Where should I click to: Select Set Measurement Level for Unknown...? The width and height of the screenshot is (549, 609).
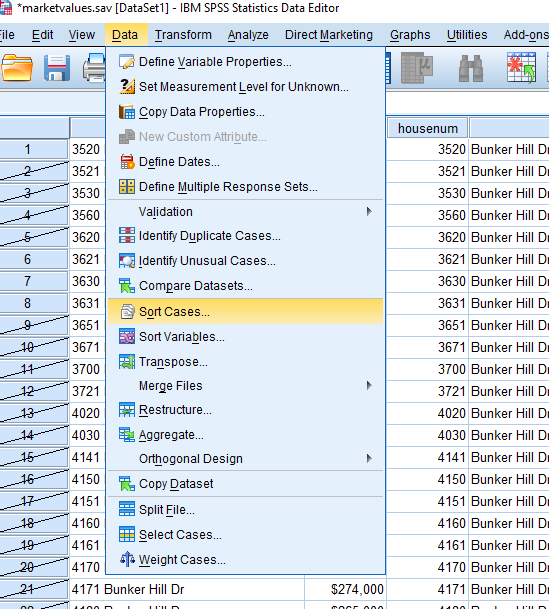245,87
